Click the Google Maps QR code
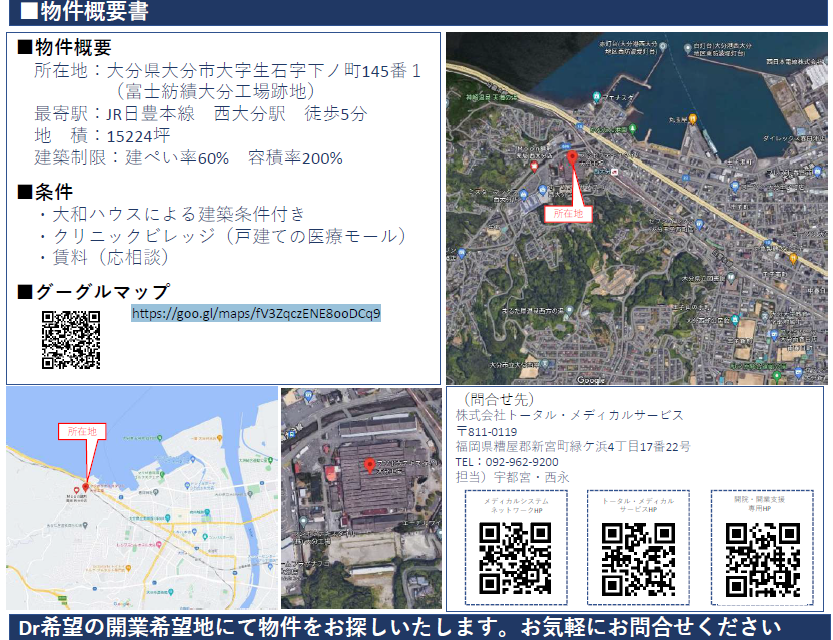 pyautogui.click(x=71, y=341)
